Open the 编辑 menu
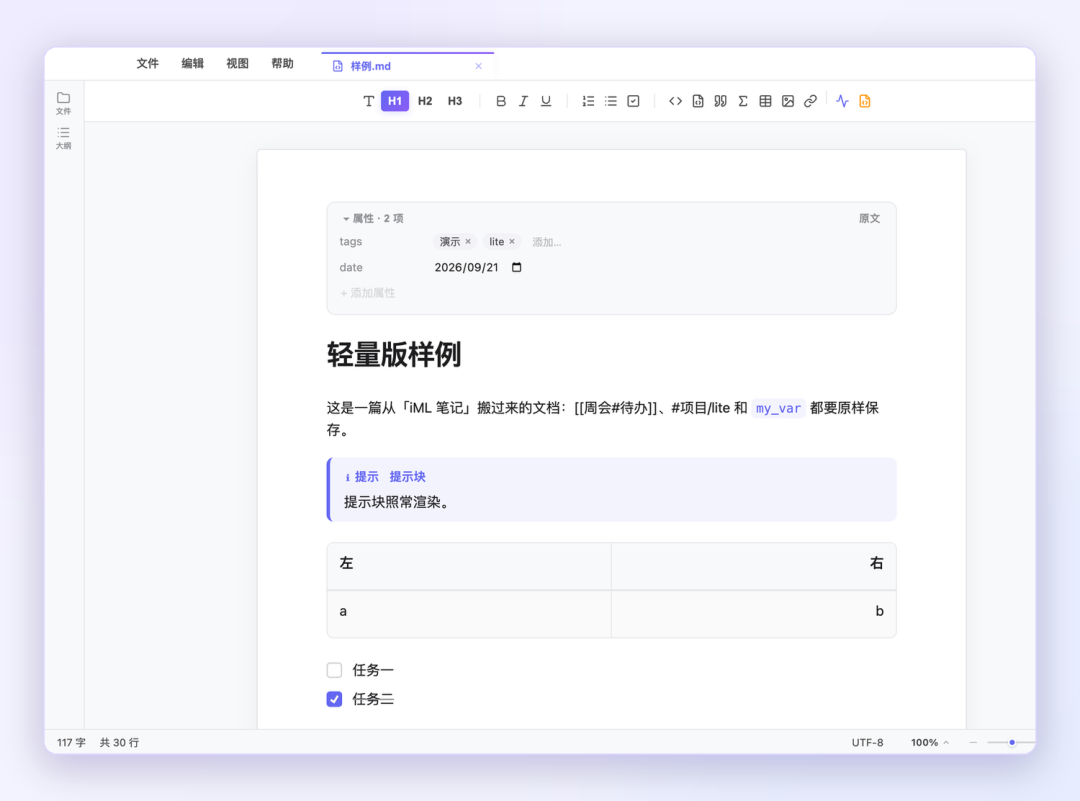The width and height of the screenshot is (1080, 801). coord(192,63)
